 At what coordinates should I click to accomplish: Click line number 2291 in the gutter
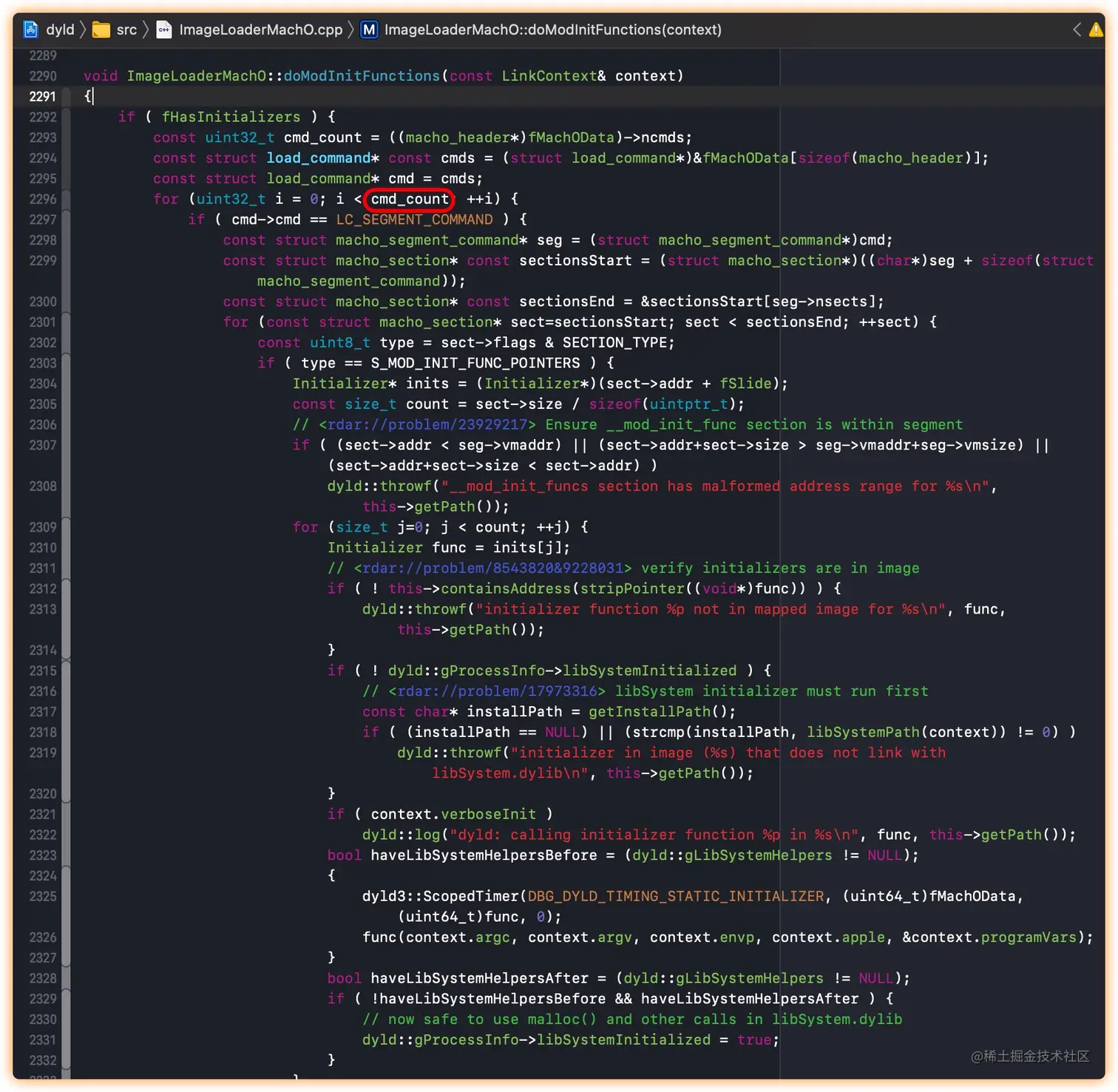tap(43, 96)
